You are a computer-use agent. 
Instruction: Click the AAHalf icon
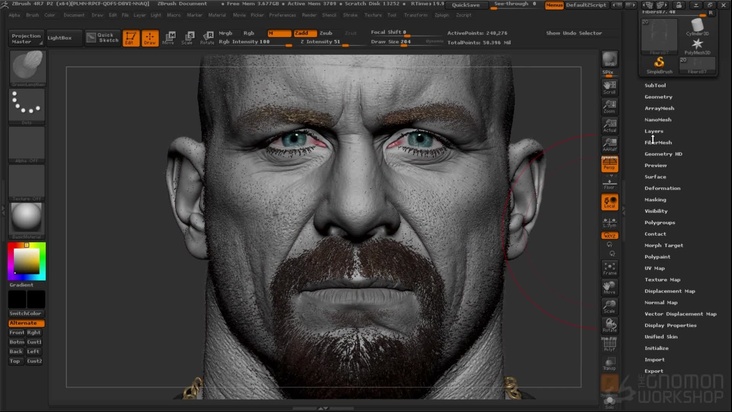click(609, 144)
